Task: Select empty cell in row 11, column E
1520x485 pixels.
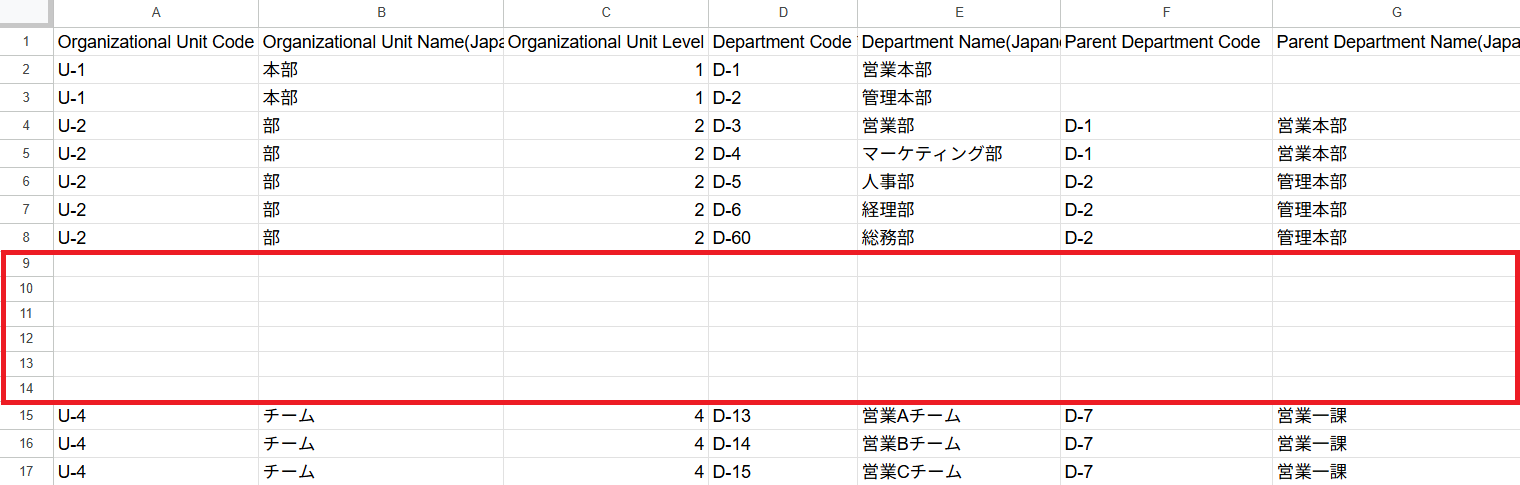Action: (x=958, y=314)
